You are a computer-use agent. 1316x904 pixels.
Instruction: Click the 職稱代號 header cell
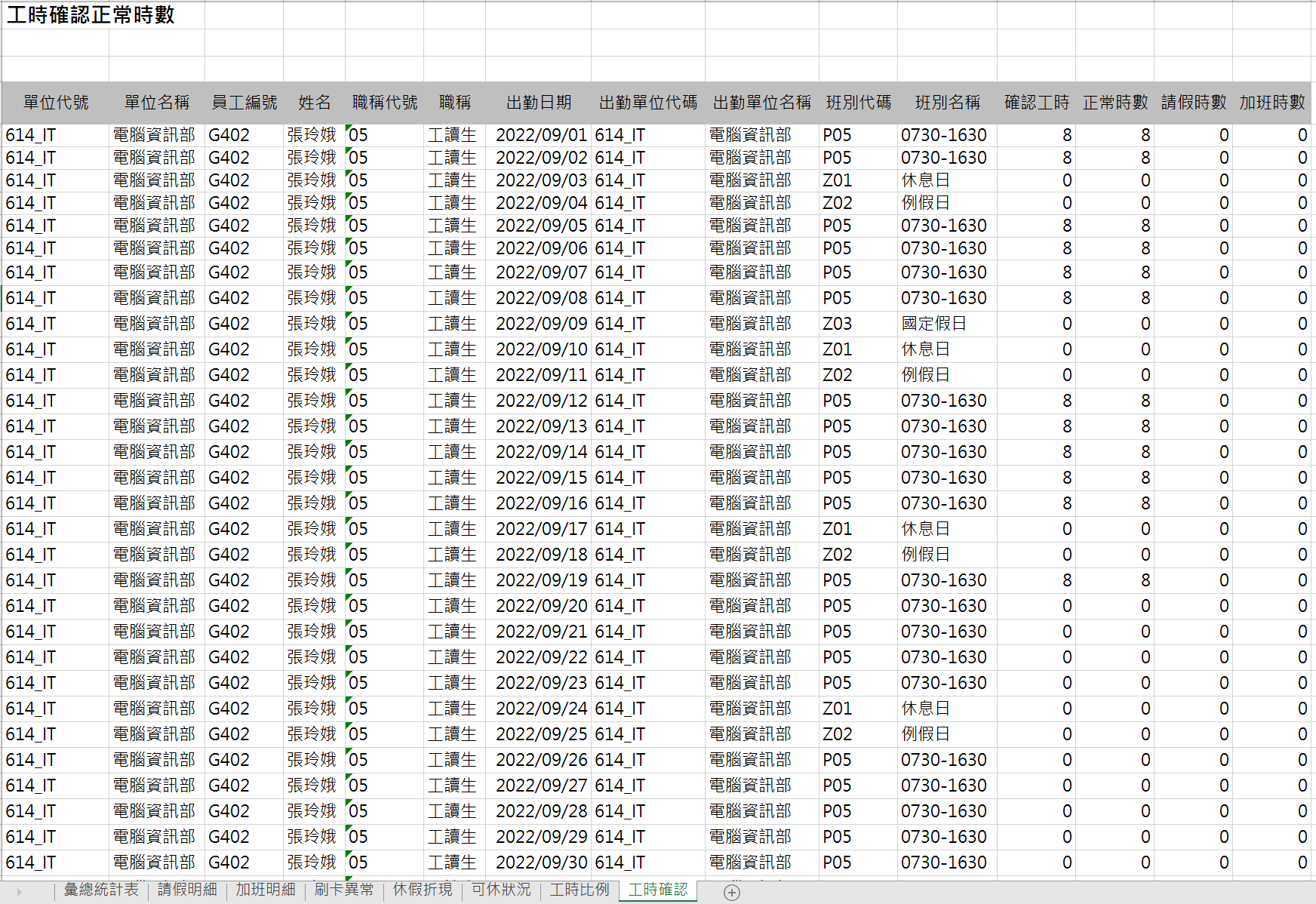tap(384, 103)
